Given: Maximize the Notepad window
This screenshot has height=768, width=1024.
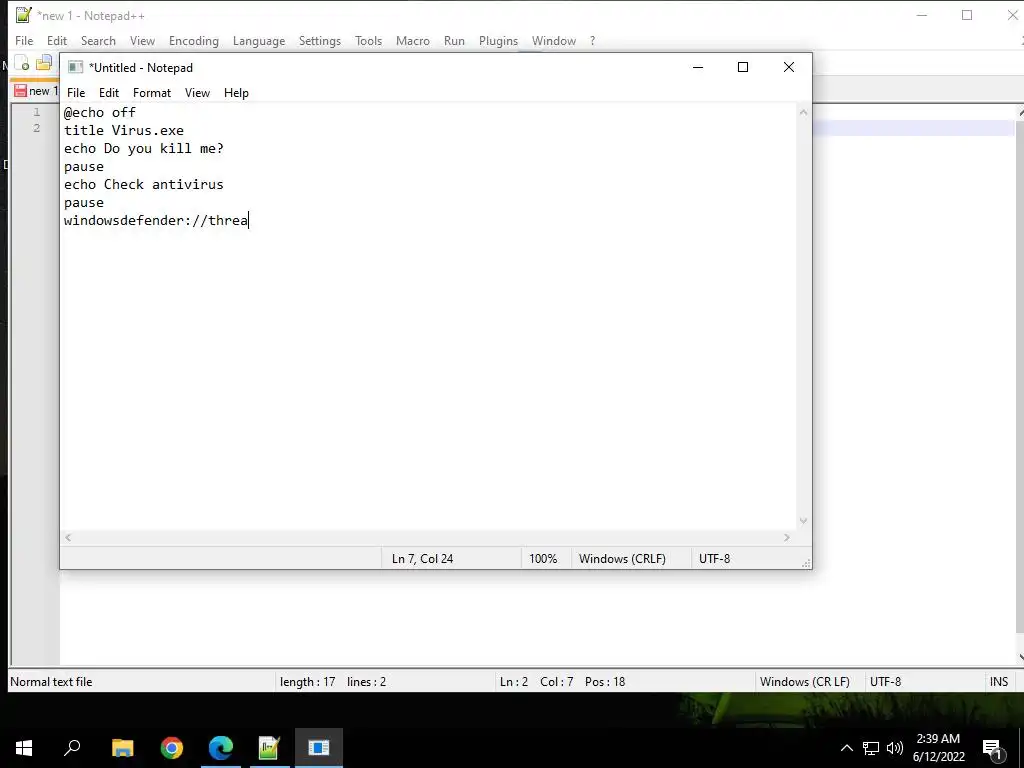Looking at the screenshot, I should click(743, 67).
